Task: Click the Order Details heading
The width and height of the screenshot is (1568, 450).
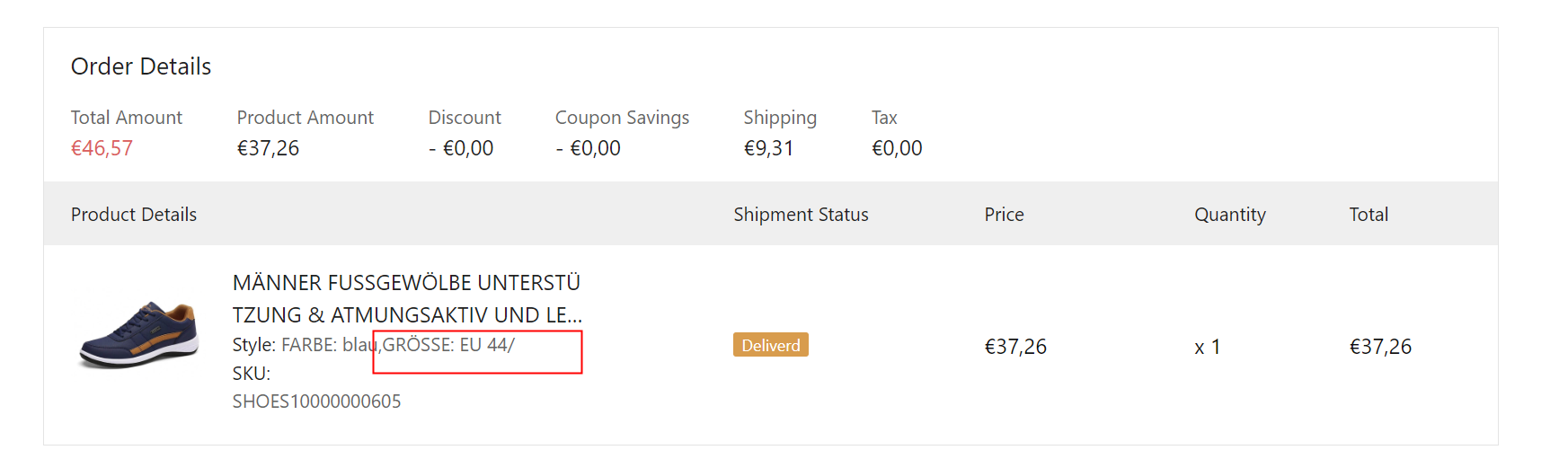Action: (x=141, y=66)
